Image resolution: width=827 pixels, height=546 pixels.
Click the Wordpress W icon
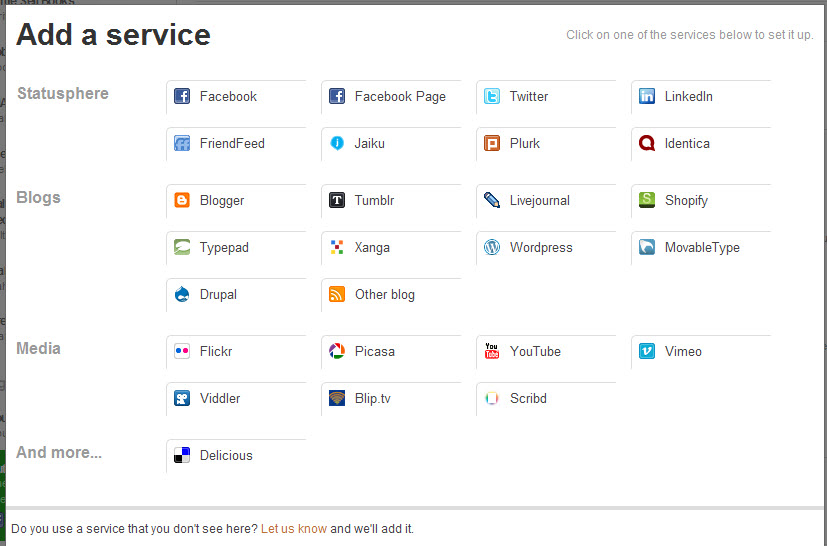[x=492, y=247]
